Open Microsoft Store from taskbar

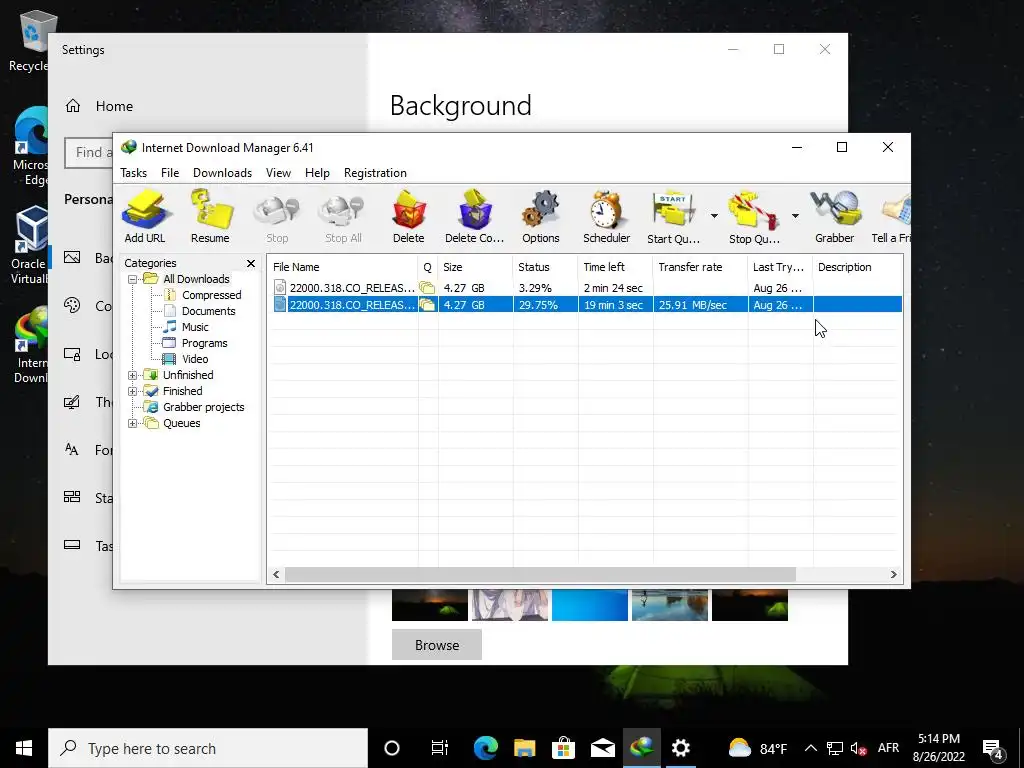click(x=563, y=748)
